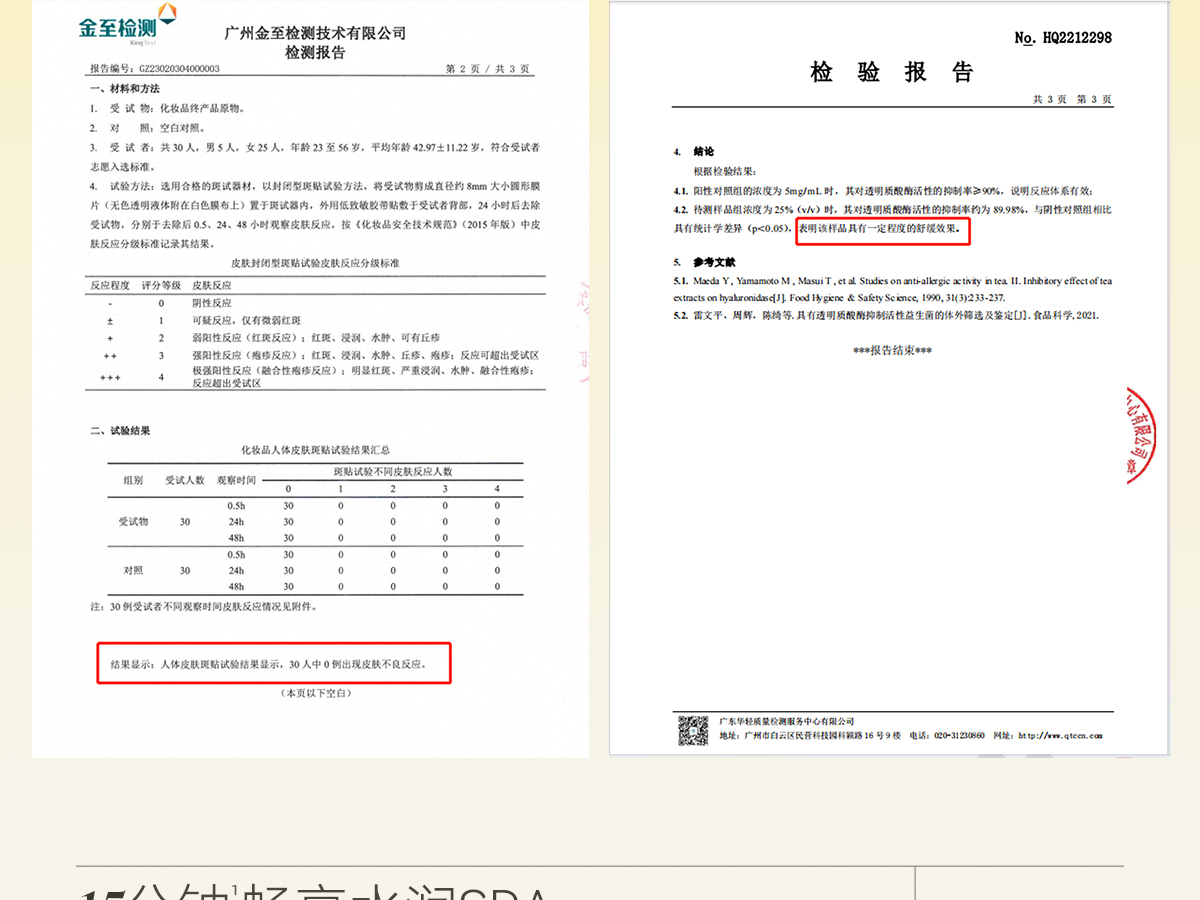Click the 广州金至检测技术有限公司 heading
The height and width of the screenshot is (900, 1200).
(x=315, y=33)
